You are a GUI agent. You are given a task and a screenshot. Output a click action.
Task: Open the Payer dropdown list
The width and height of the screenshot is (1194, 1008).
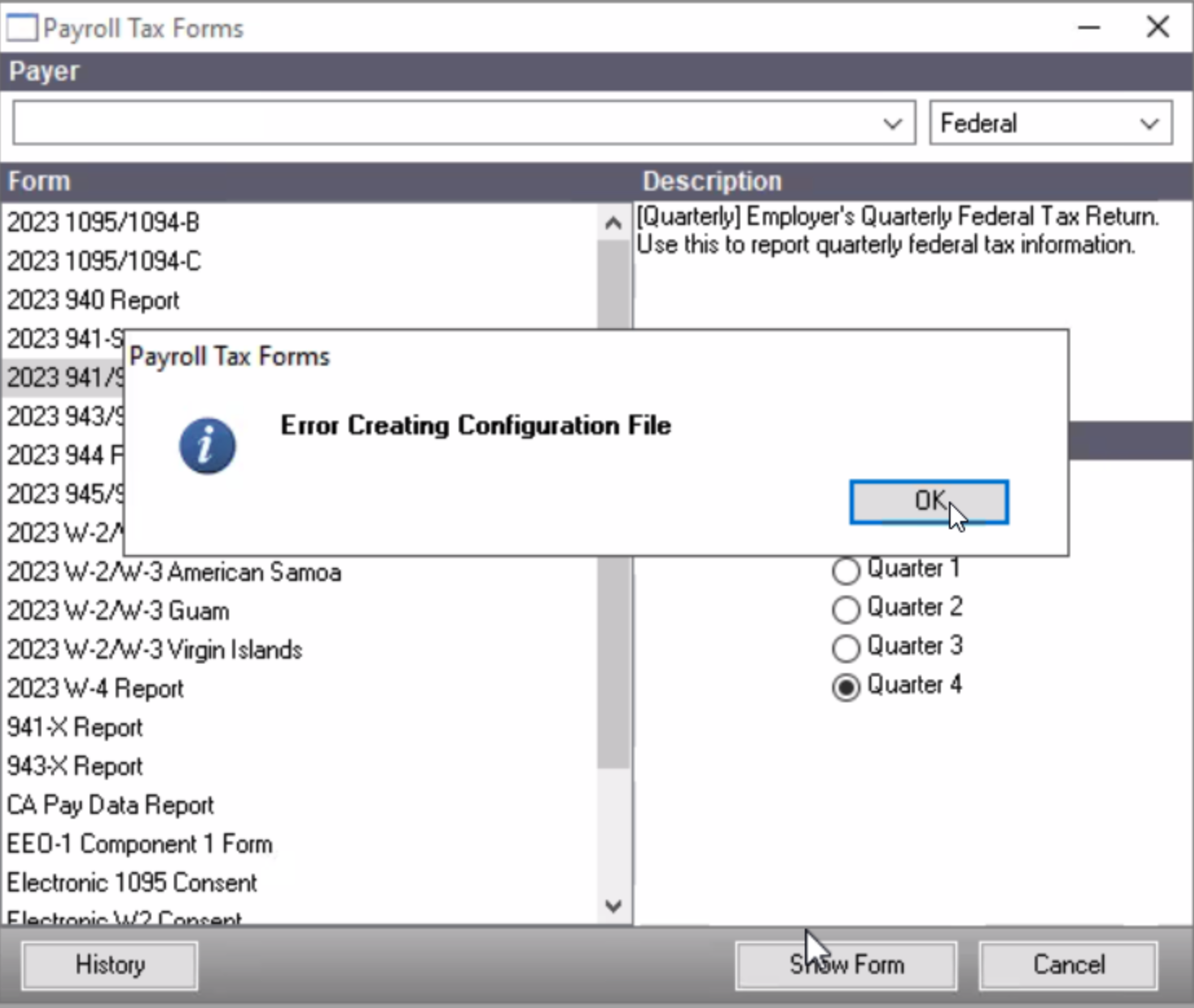(893, 122)
